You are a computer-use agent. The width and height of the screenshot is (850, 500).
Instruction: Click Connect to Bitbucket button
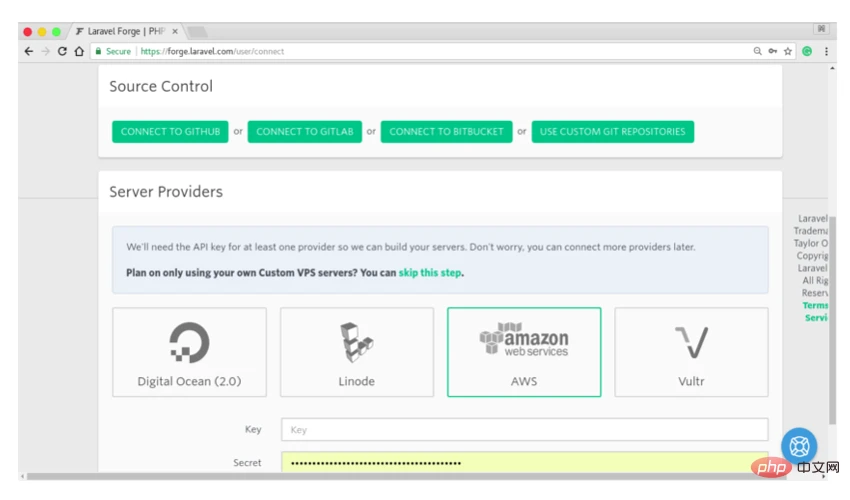click(x=446, y=131)
